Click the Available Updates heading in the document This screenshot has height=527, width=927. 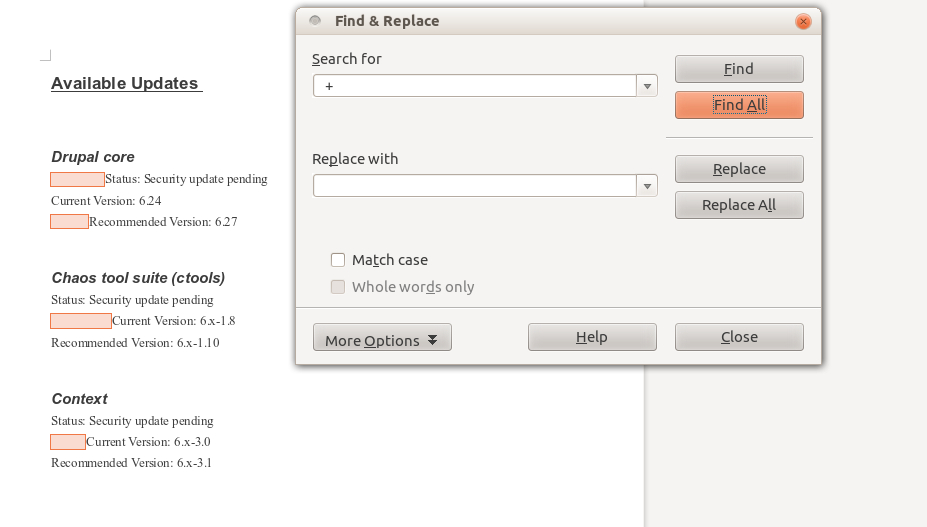[x=125, y=84]
